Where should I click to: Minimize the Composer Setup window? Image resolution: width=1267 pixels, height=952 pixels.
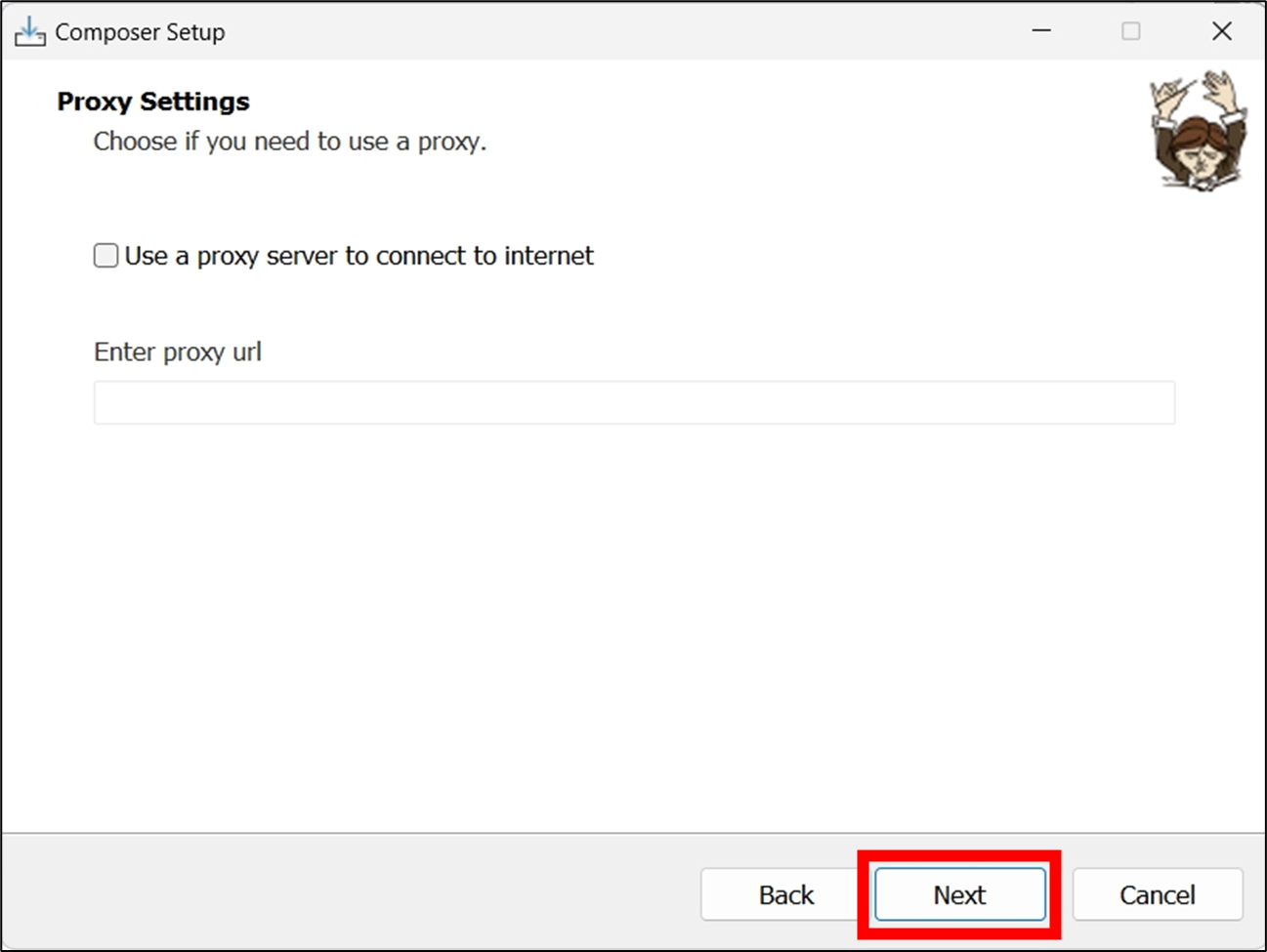point(1041,31)
